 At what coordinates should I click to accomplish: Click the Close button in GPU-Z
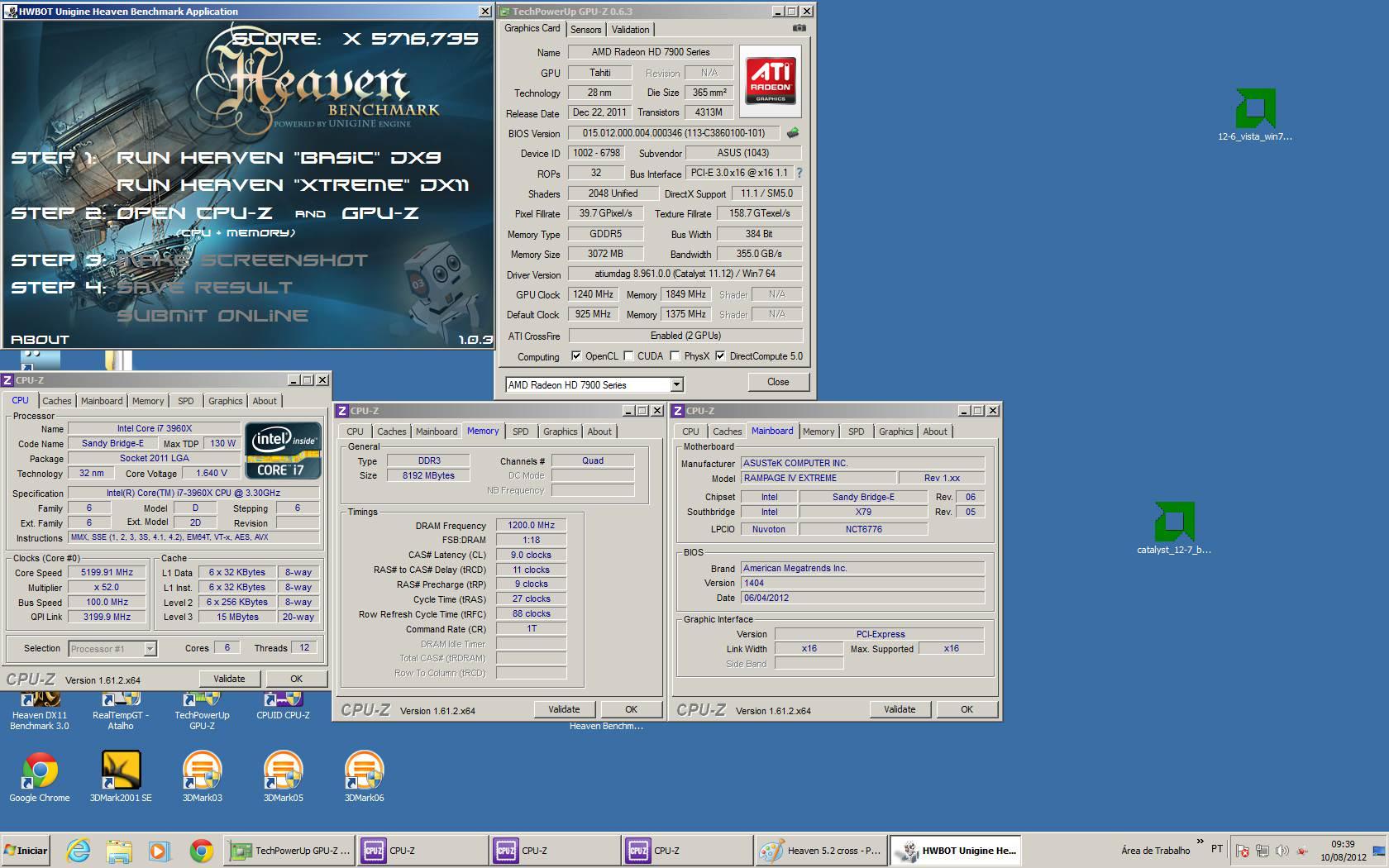pyautogui.click(x=778, y=382)
